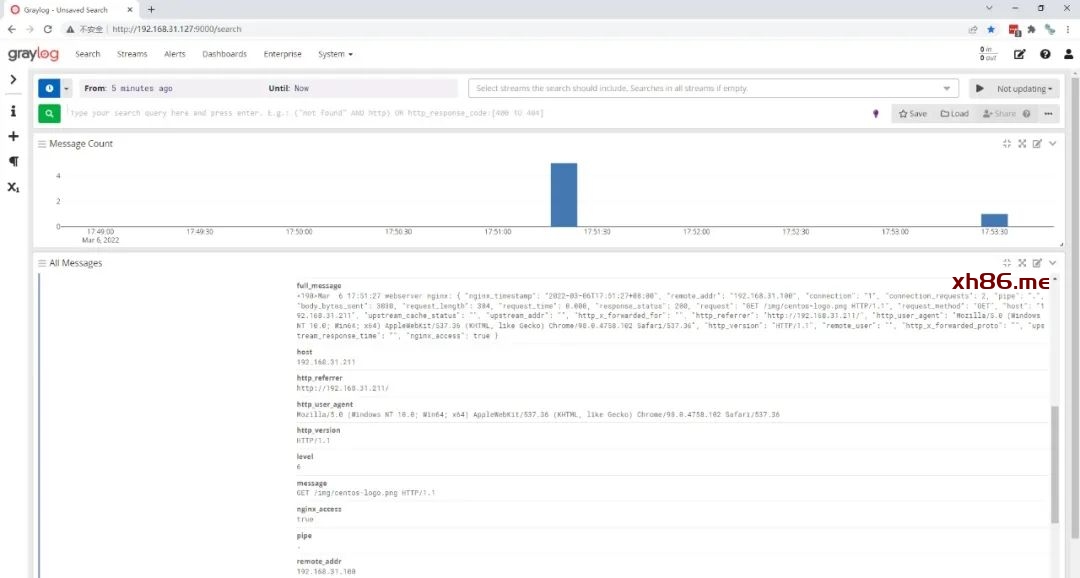Click in the search query input field
Image resolution: width=1080 pixels, height=578 pixels.
tap(460, 113)
